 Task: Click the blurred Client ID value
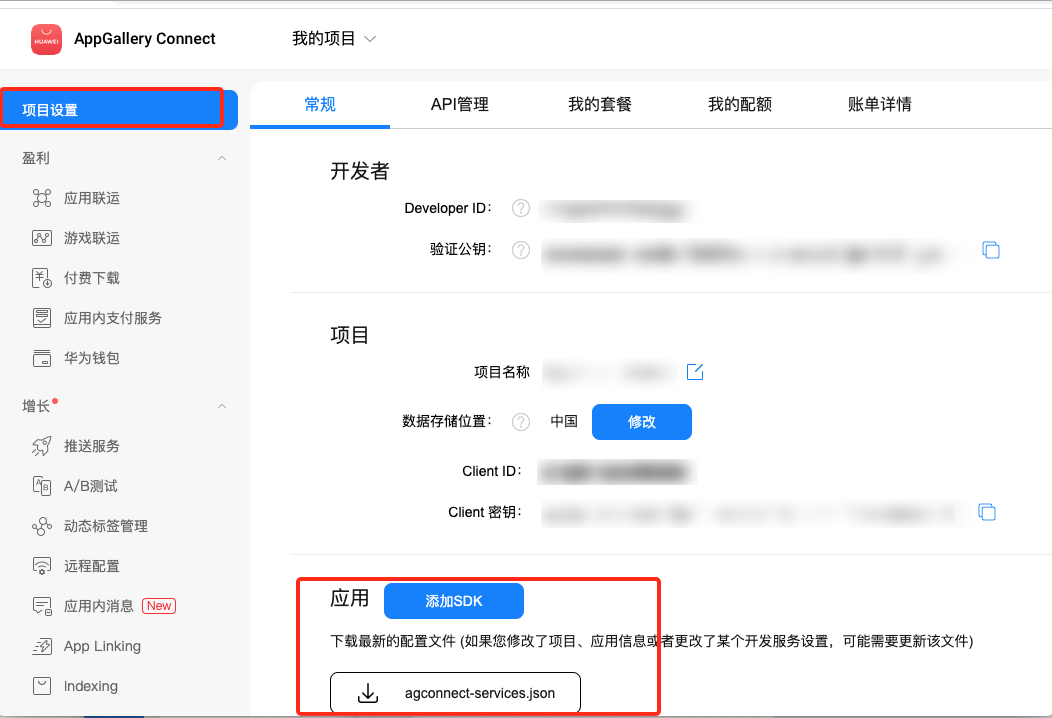coord(617,472)
